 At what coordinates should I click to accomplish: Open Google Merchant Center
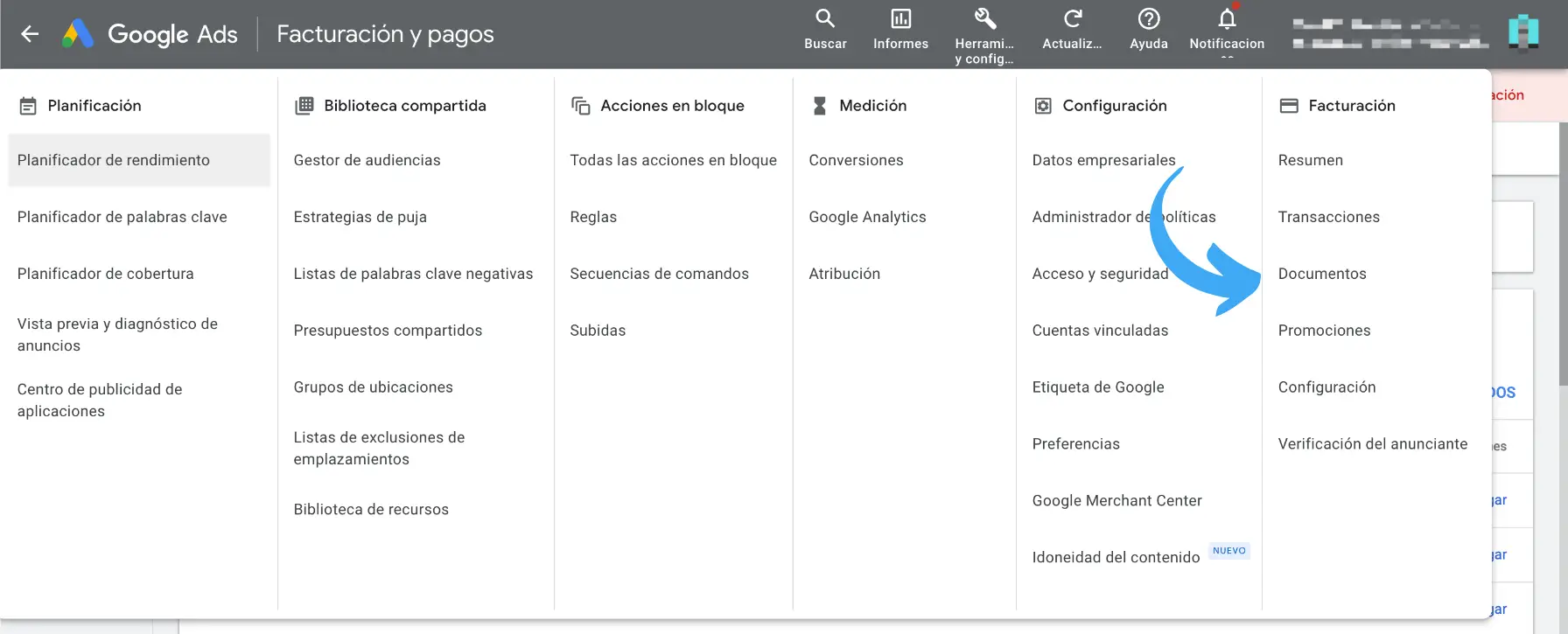click(x=1116, y=501)
